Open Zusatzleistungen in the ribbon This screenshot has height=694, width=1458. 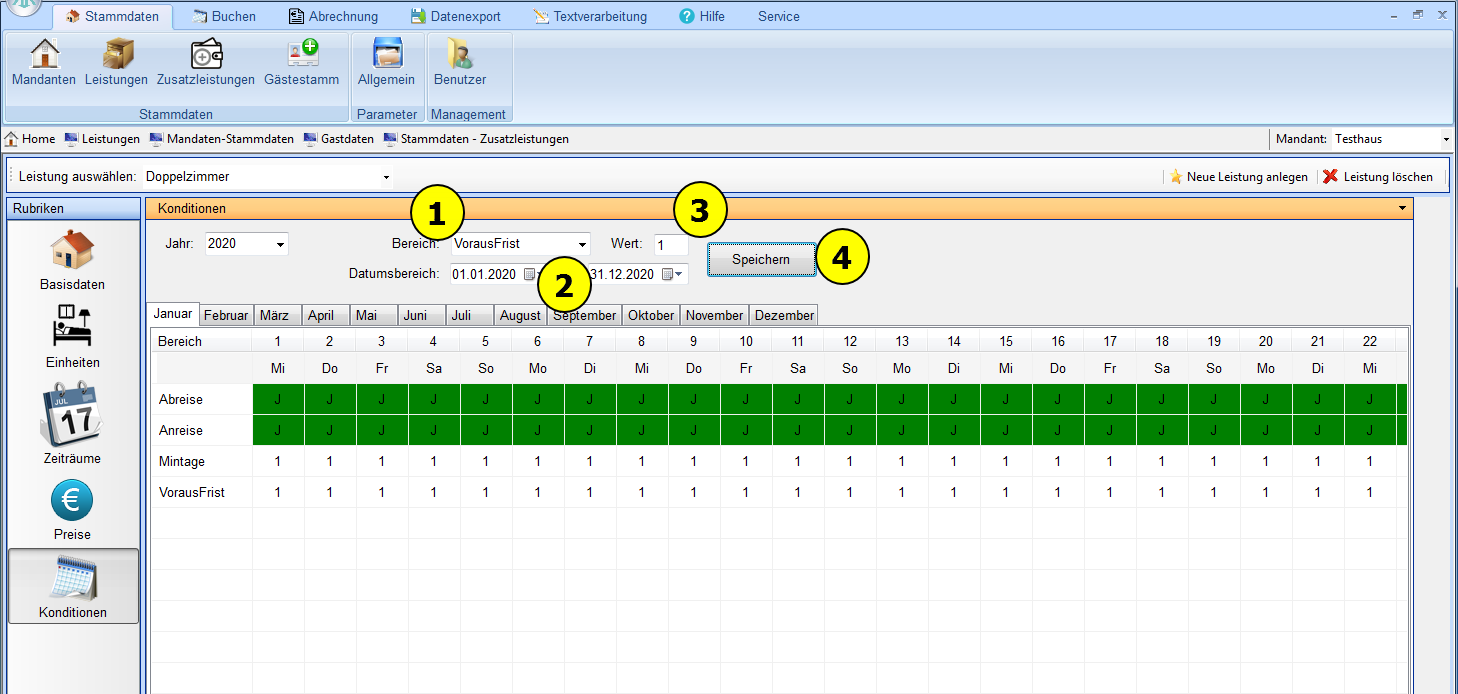(x=206, y=62)
